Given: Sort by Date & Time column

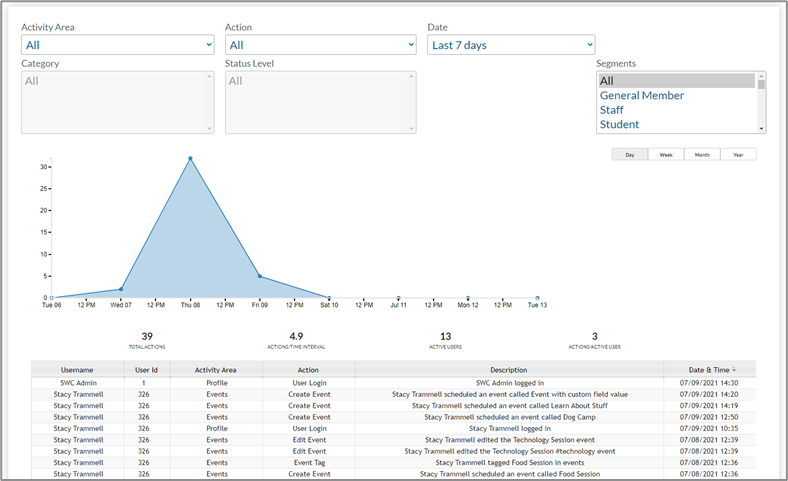Looking at the screenshot, I should coord(710,370).
